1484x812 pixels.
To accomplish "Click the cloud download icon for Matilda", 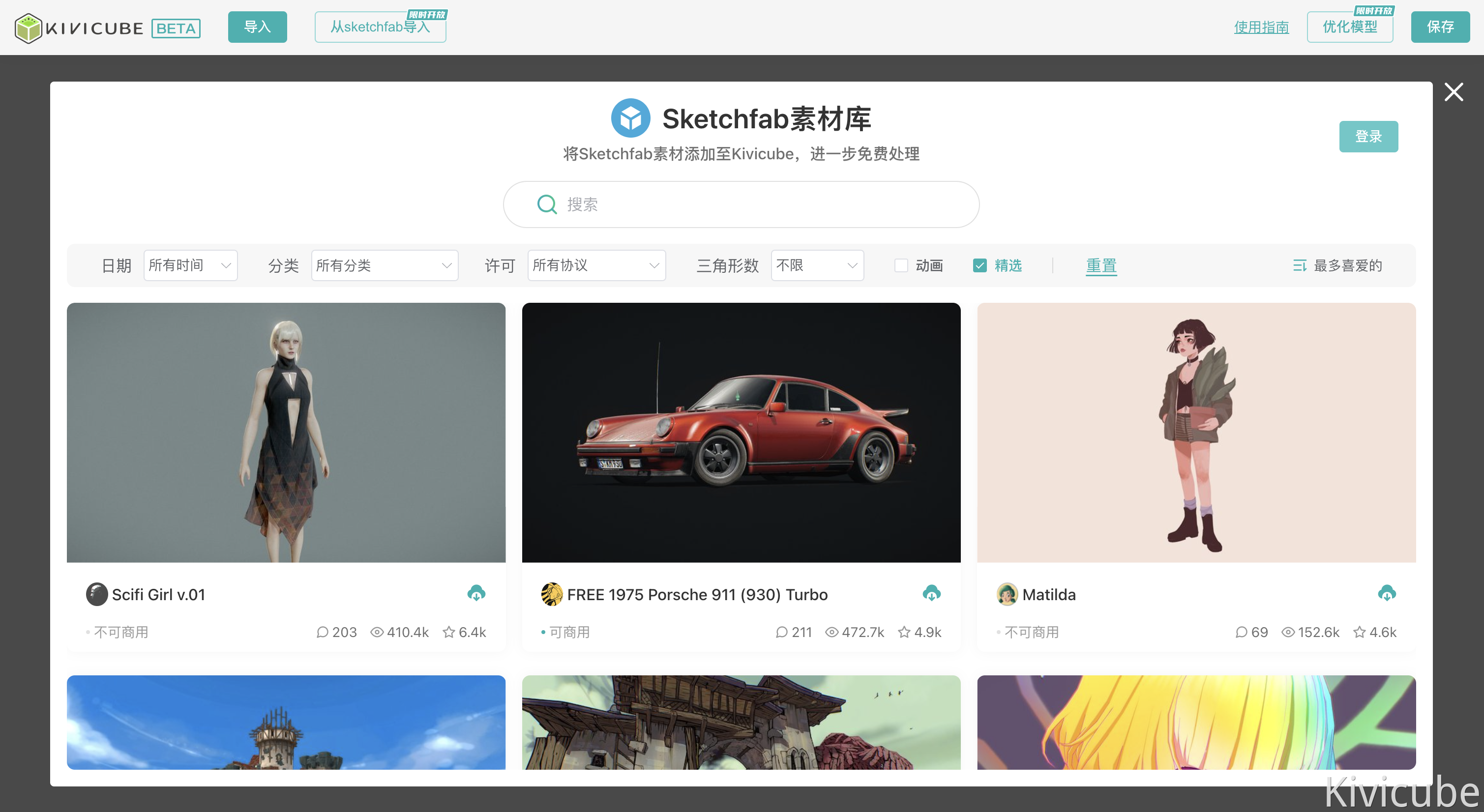I will pyautogui.click(x=1386, y=593).
